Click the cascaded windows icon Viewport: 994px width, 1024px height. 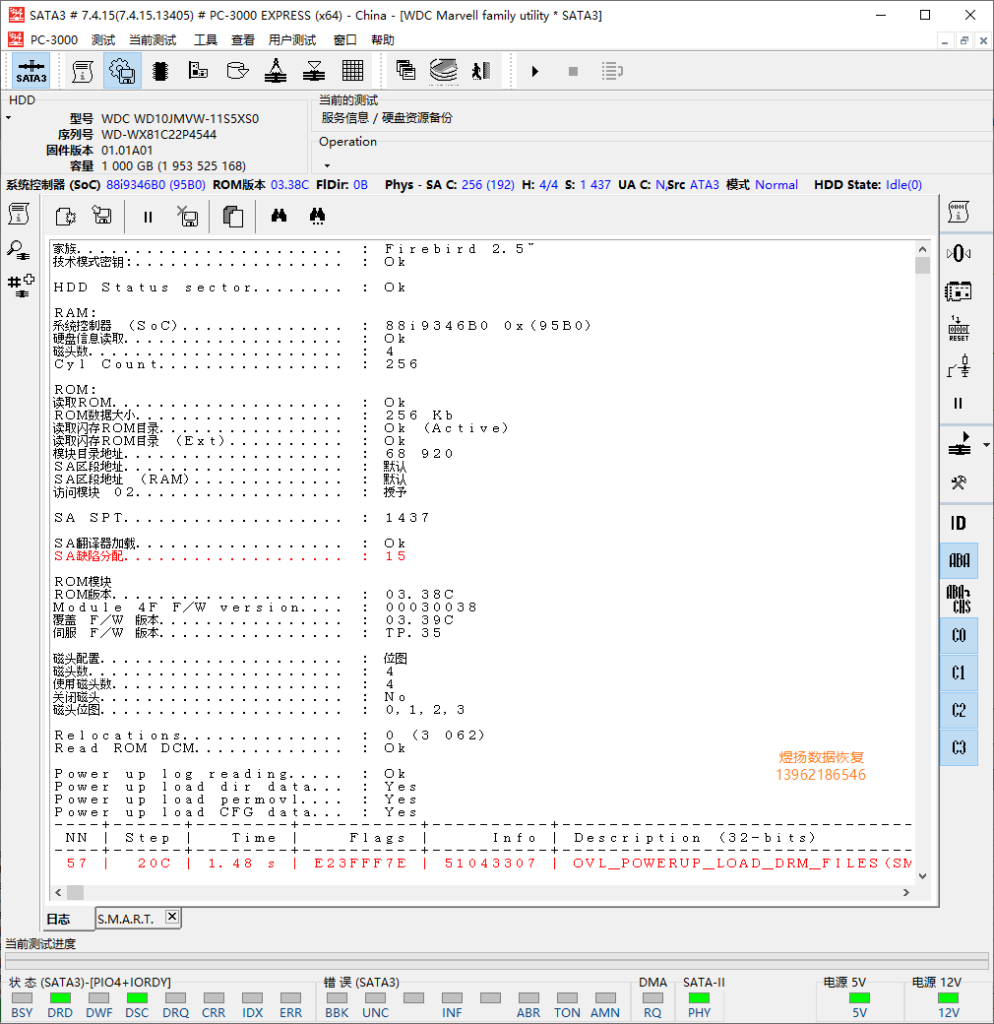406,71
